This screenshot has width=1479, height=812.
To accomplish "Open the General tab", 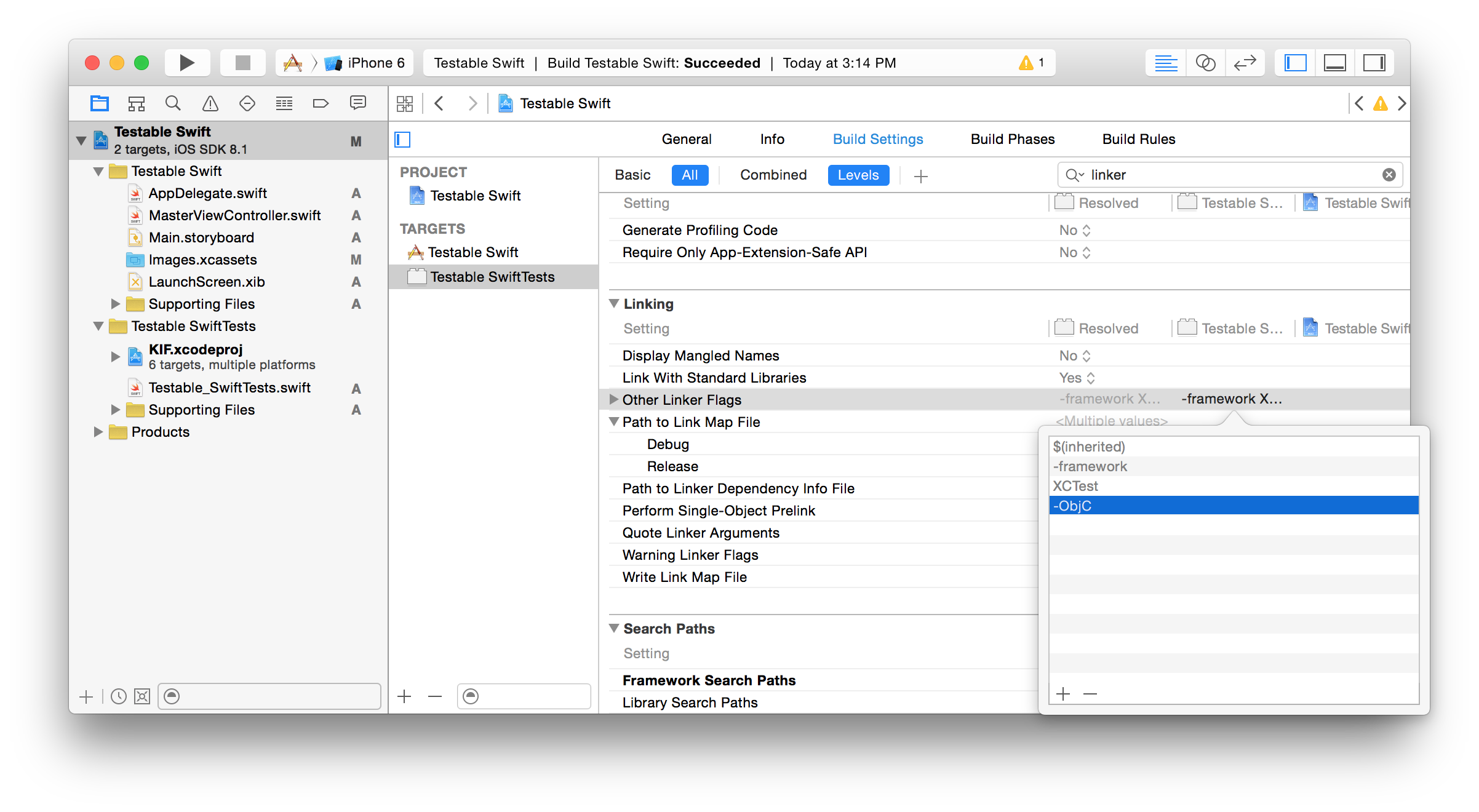I will point(686,139).
